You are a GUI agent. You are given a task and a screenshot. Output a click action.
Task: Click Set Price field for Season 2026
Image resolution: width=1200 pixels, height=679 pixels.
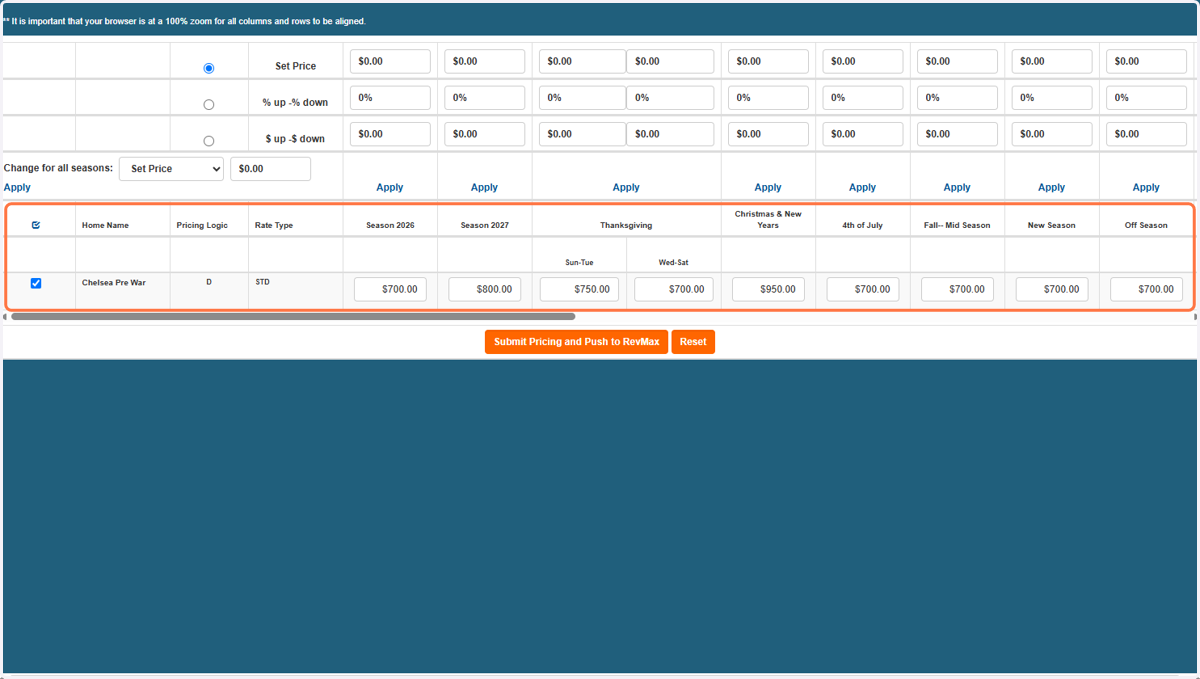coord(390,61)
